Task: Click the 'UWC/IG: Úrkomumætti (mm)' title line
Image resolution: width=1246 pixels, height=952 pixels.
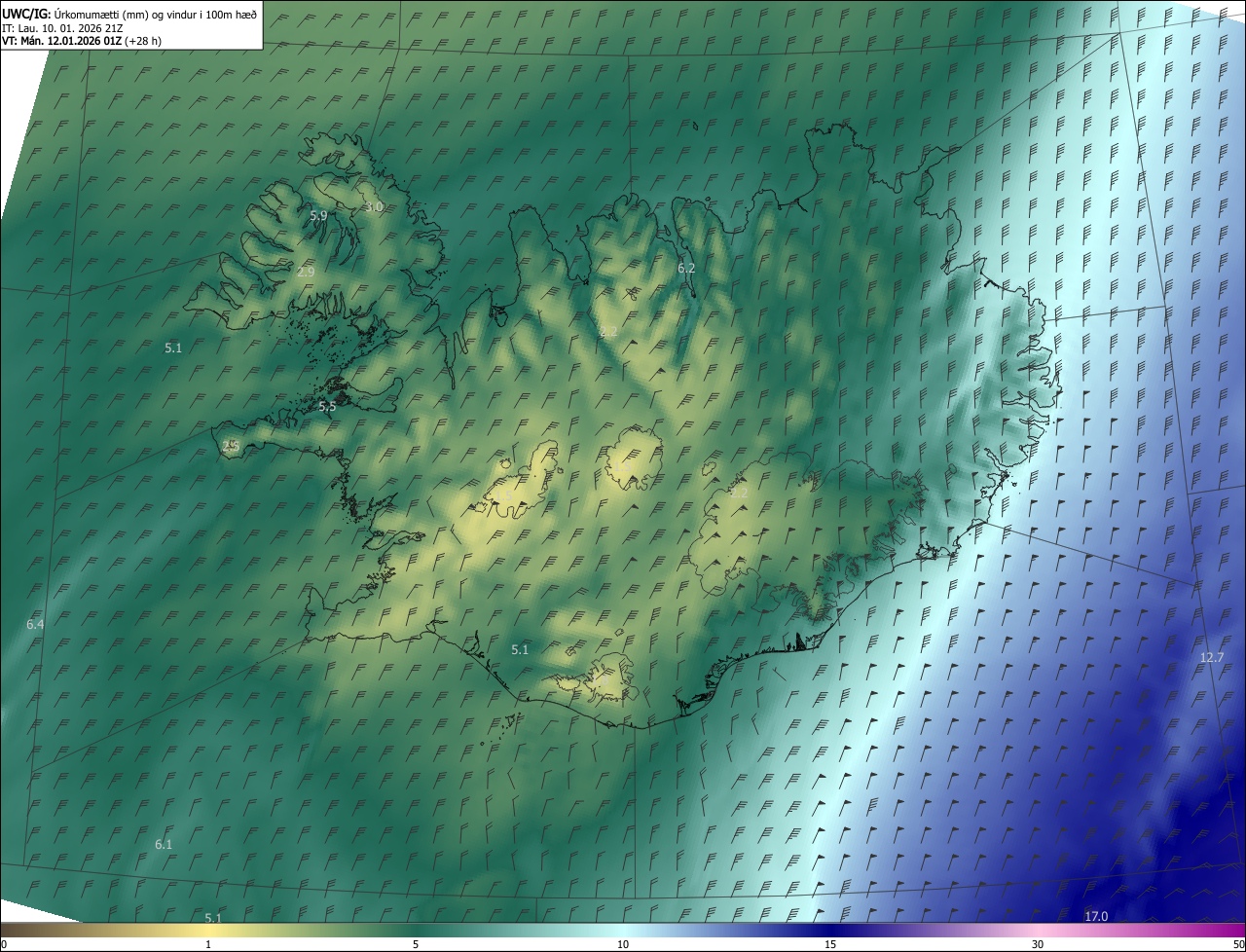Action: tap(128, 13)
